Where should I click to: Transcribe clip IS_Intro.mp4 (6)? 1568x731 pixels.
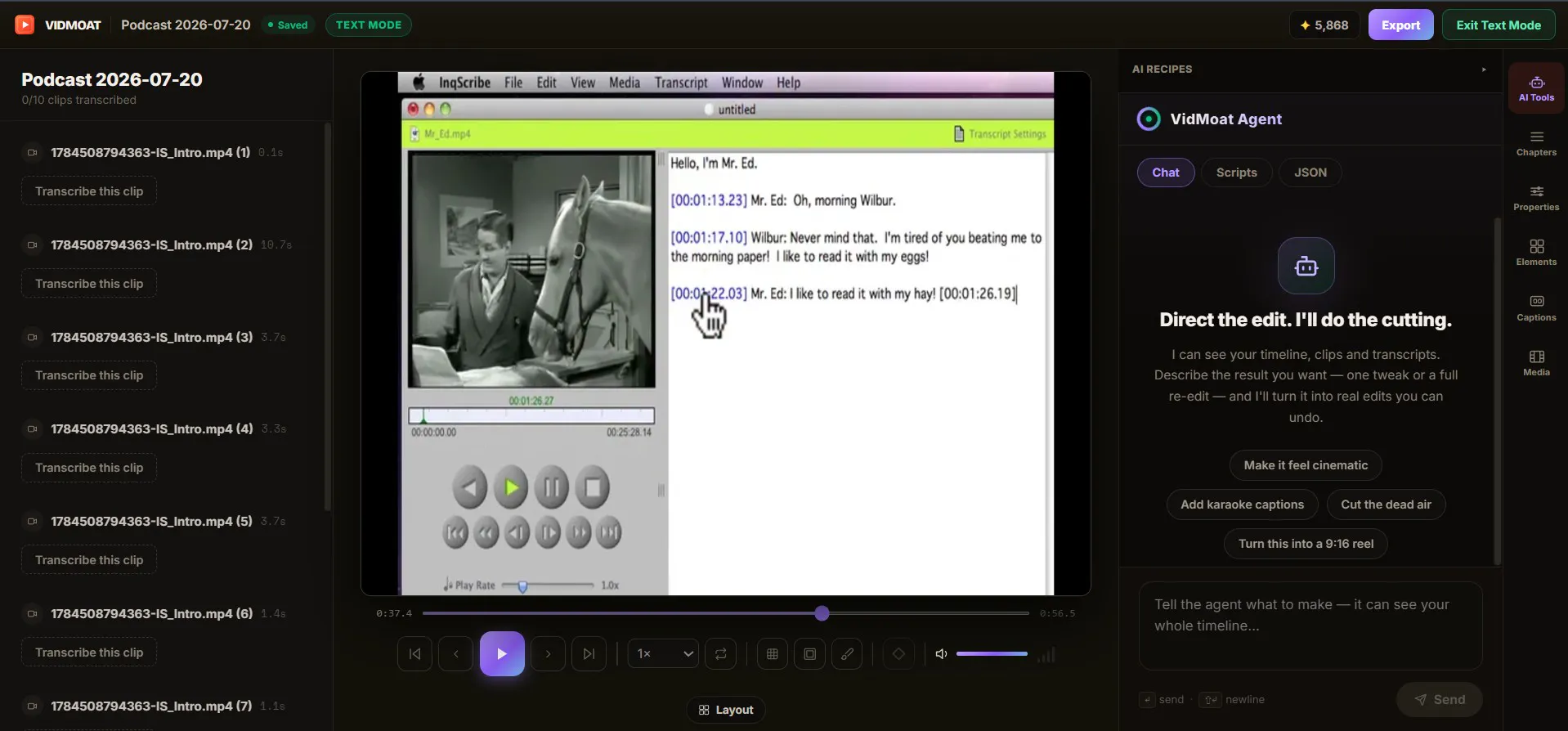click(89, 653)
